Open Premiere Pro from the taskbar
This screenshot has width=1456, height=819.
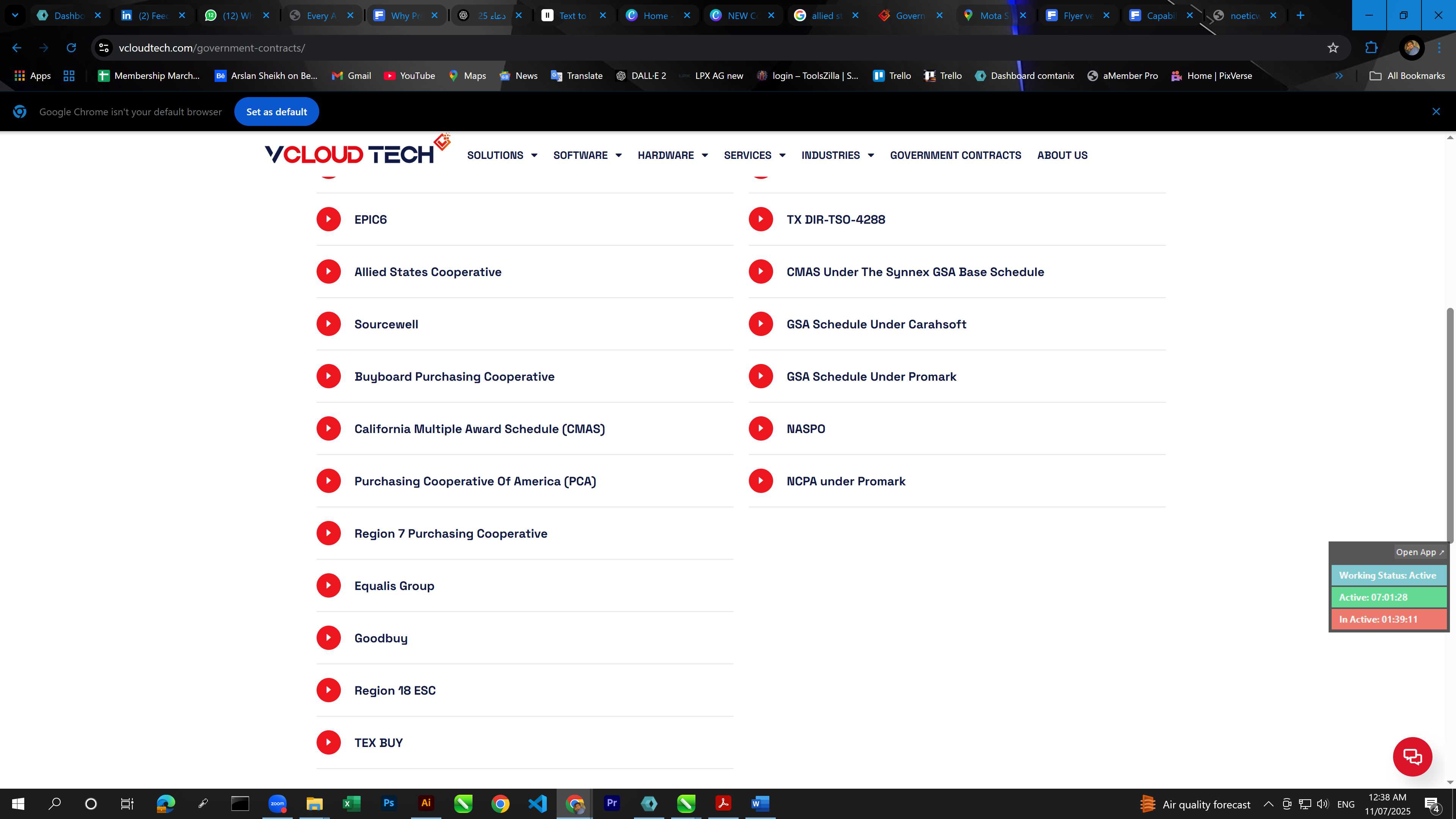pos(612,803)
